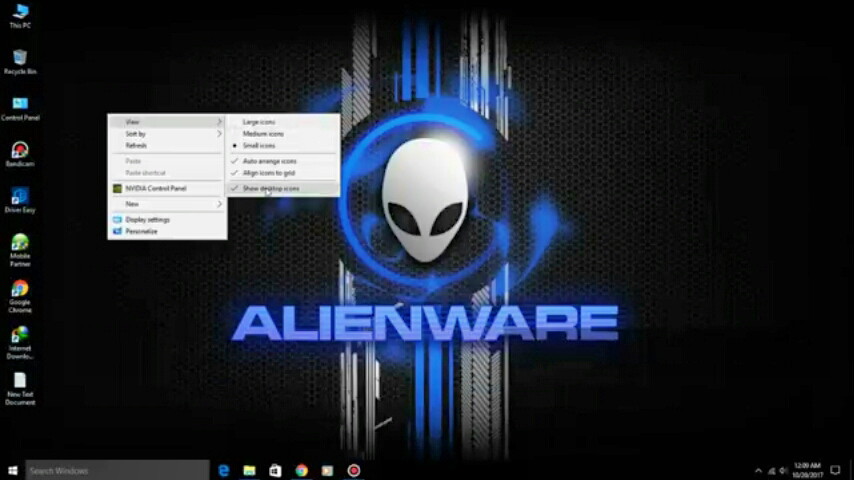Viewport: 854px width, 480px height.
Task: Open Action Center notifications icon
Action: [x=835, y=470]
